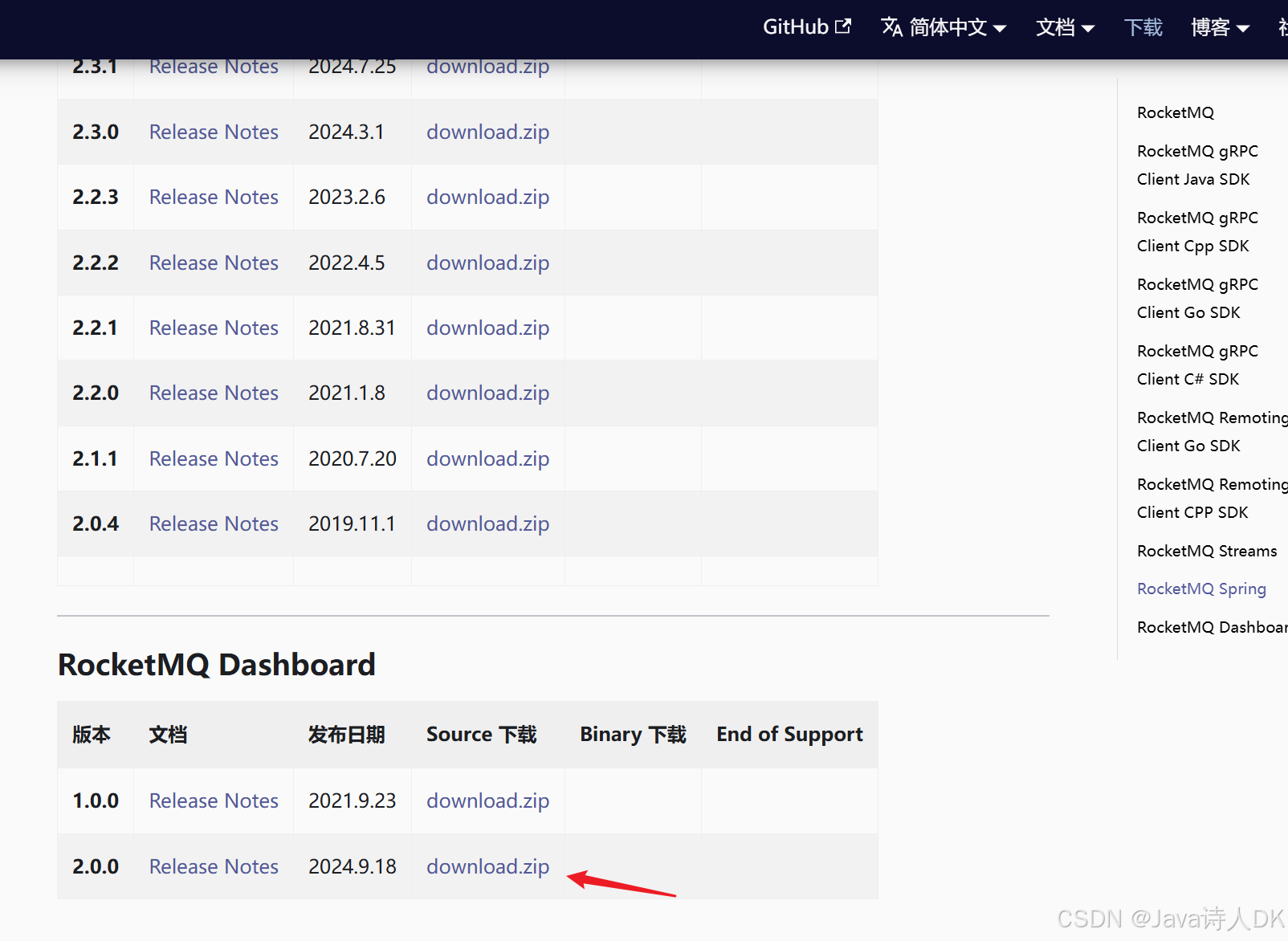
Task: Download source zip for Dashboard 2.0.0
Action: (487, 866)
